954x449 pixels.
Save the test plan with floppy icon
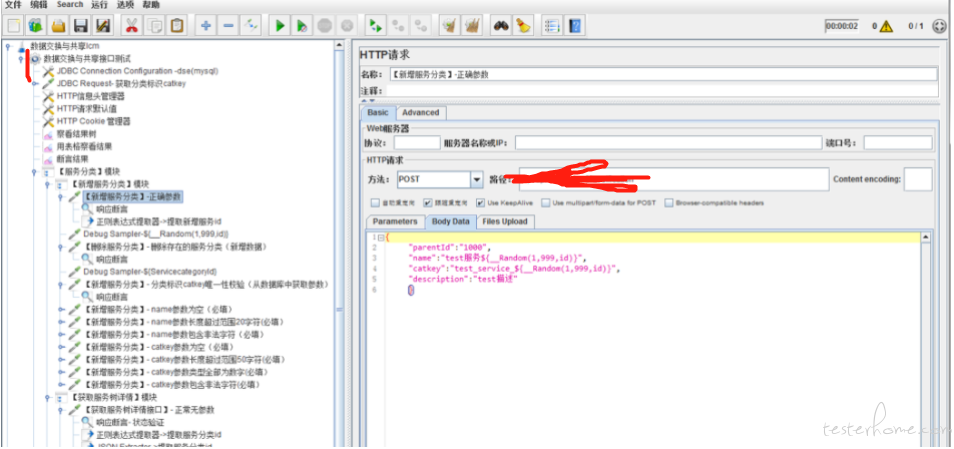point(80,26)
